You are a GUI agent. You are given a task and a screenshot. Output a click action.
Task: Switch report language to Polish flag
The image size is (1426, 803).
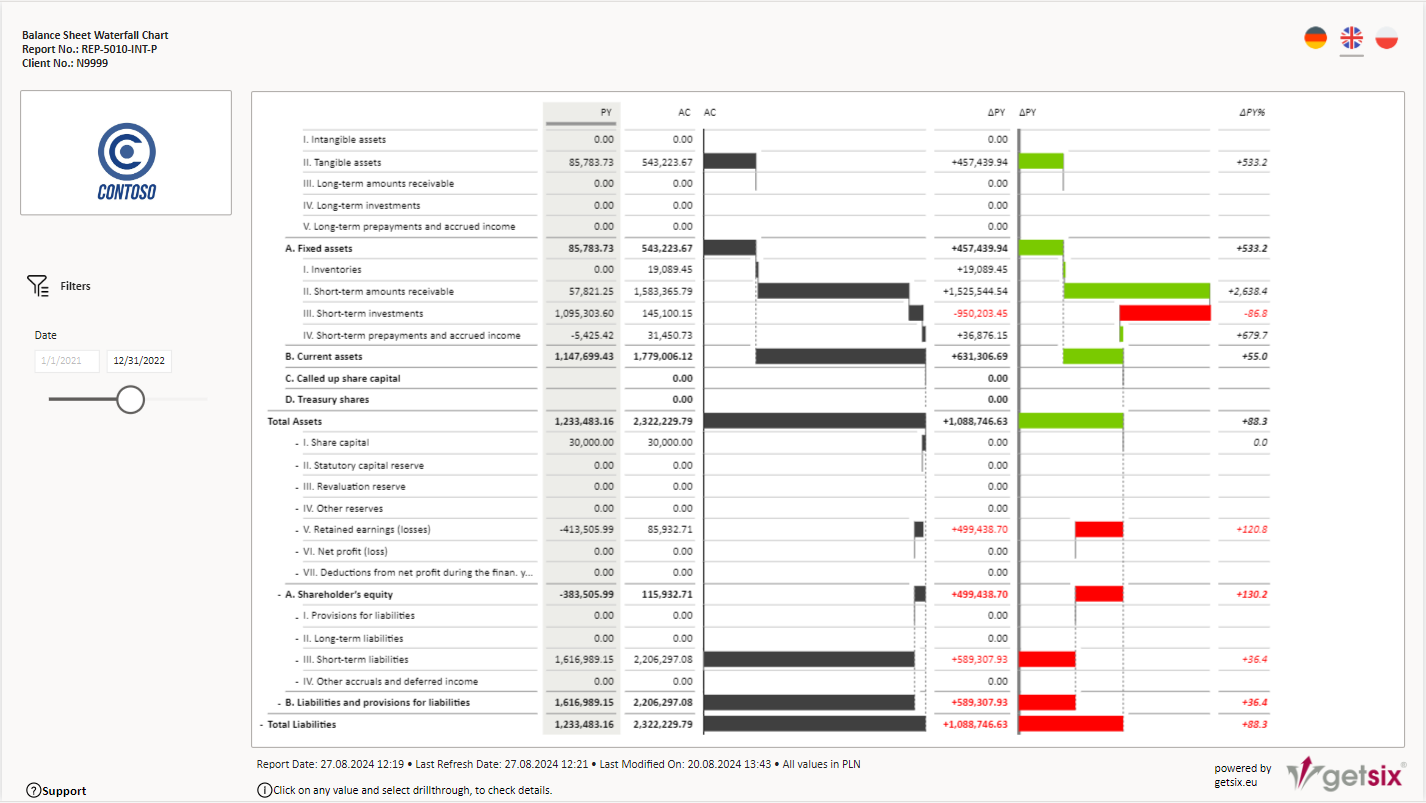point(1386,38)
